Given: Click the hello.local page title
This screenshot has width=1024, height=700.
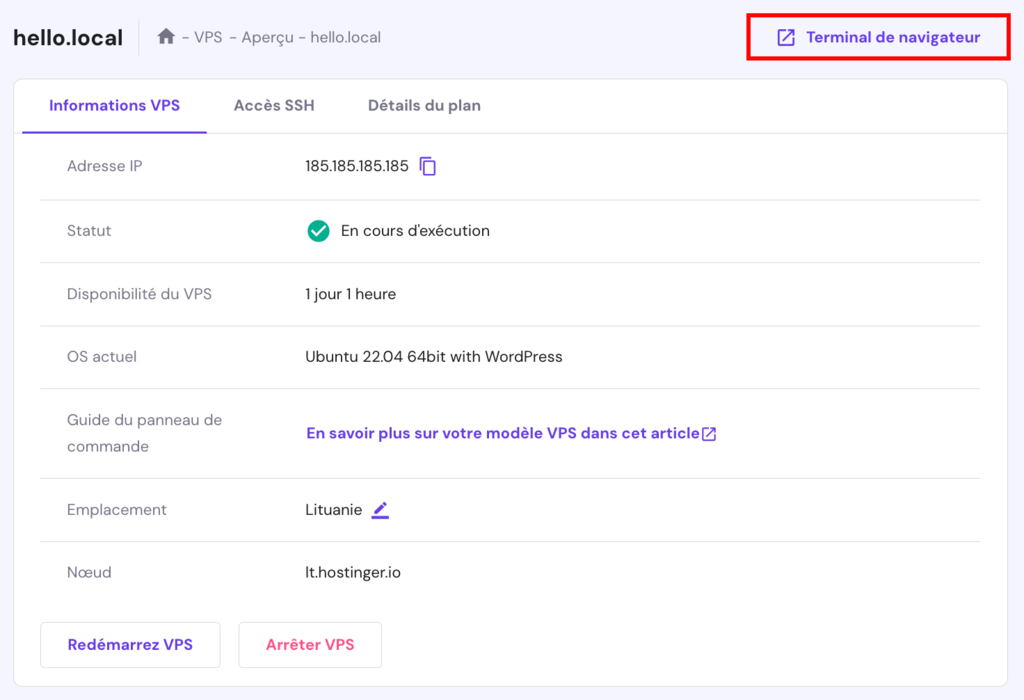Looking at the screenshot, I should click(x=67, y=36).
